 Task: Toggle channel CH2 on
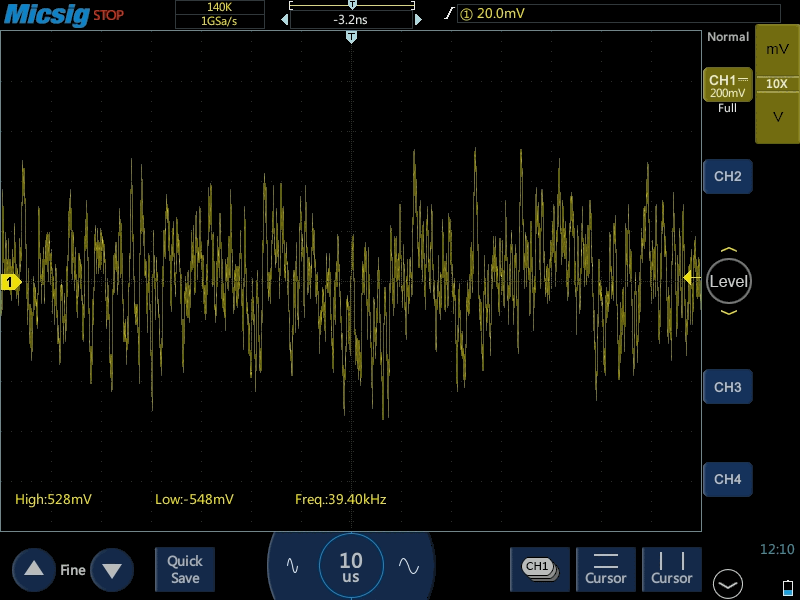point(727,176)
